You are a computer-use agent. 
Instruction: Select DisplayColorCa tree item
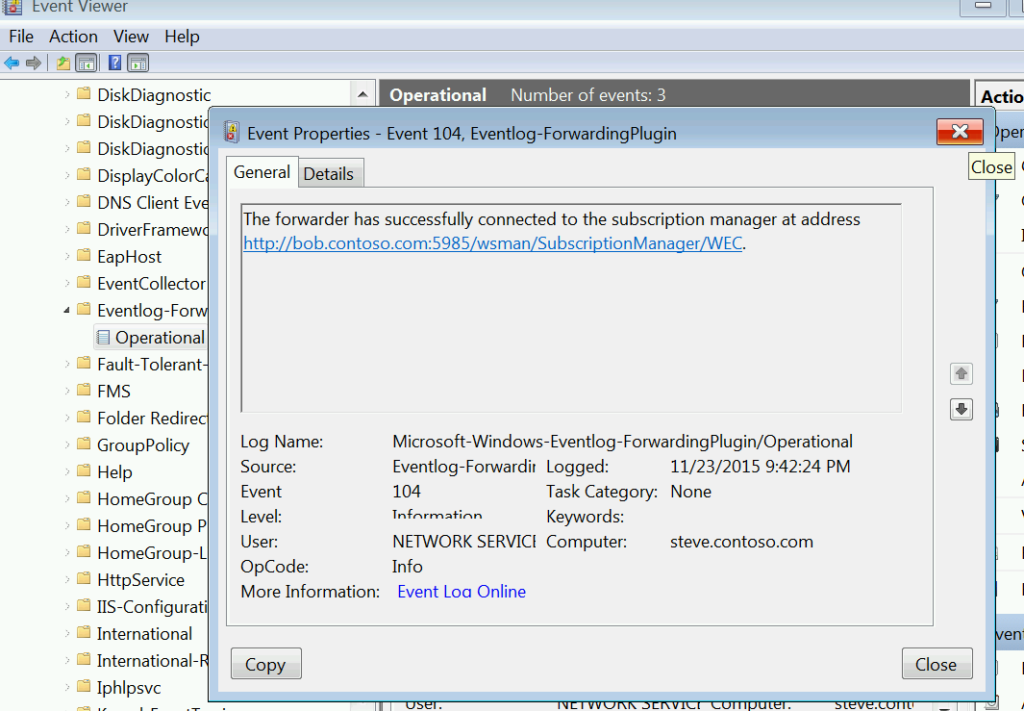[x=152, y=176]
